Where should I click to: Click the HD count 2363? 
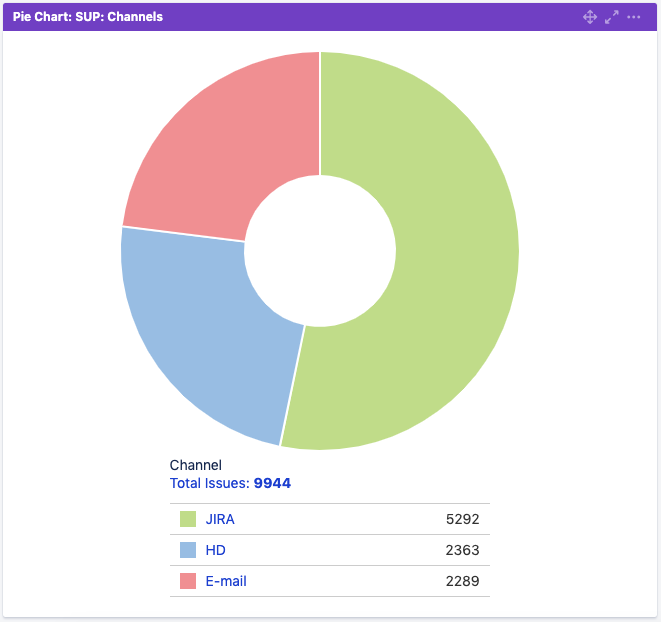[x=462, y=550]
